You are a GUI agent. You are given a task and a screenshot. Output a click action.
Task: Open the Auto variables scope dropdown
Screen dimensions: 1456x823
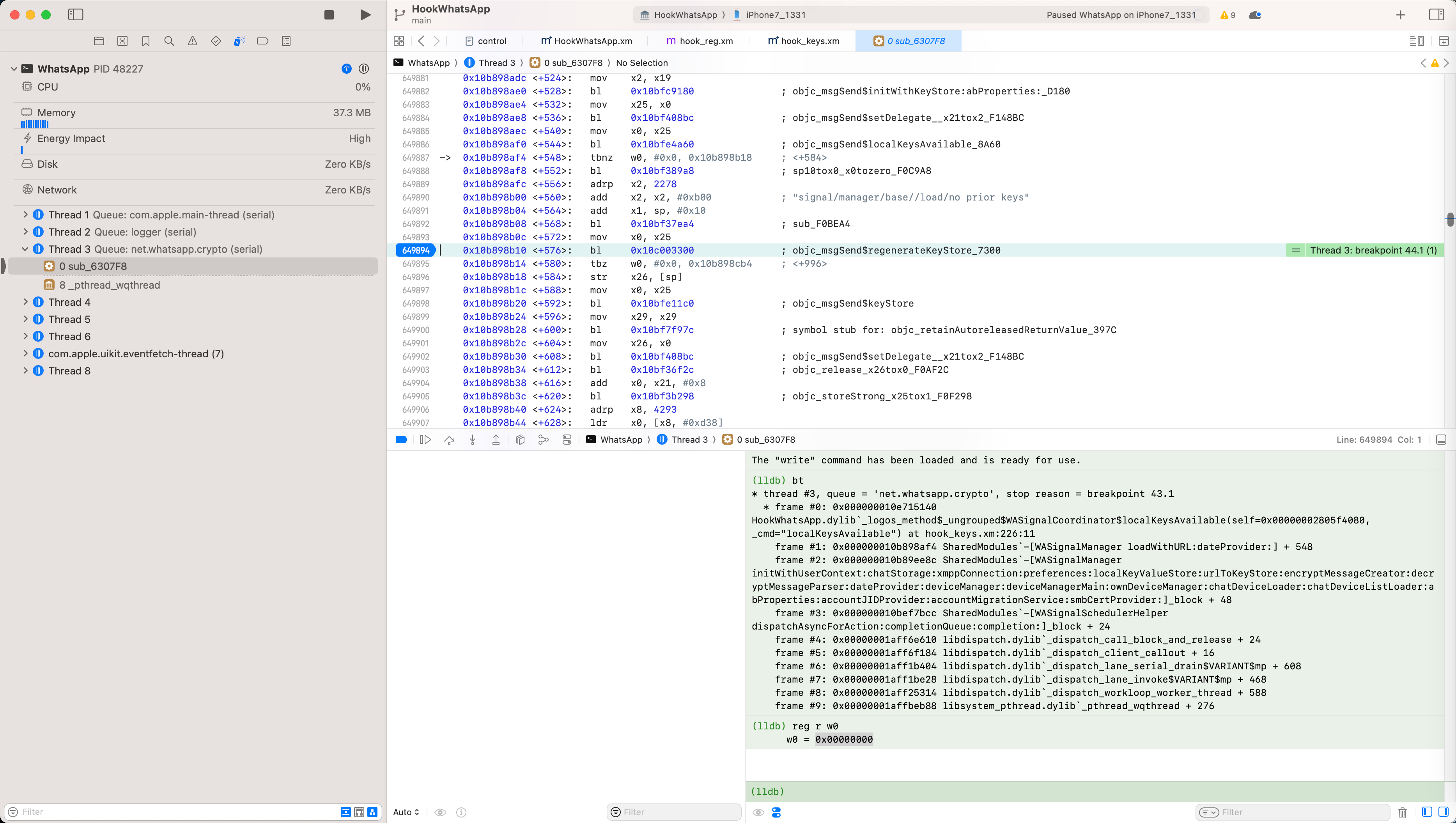406,812
